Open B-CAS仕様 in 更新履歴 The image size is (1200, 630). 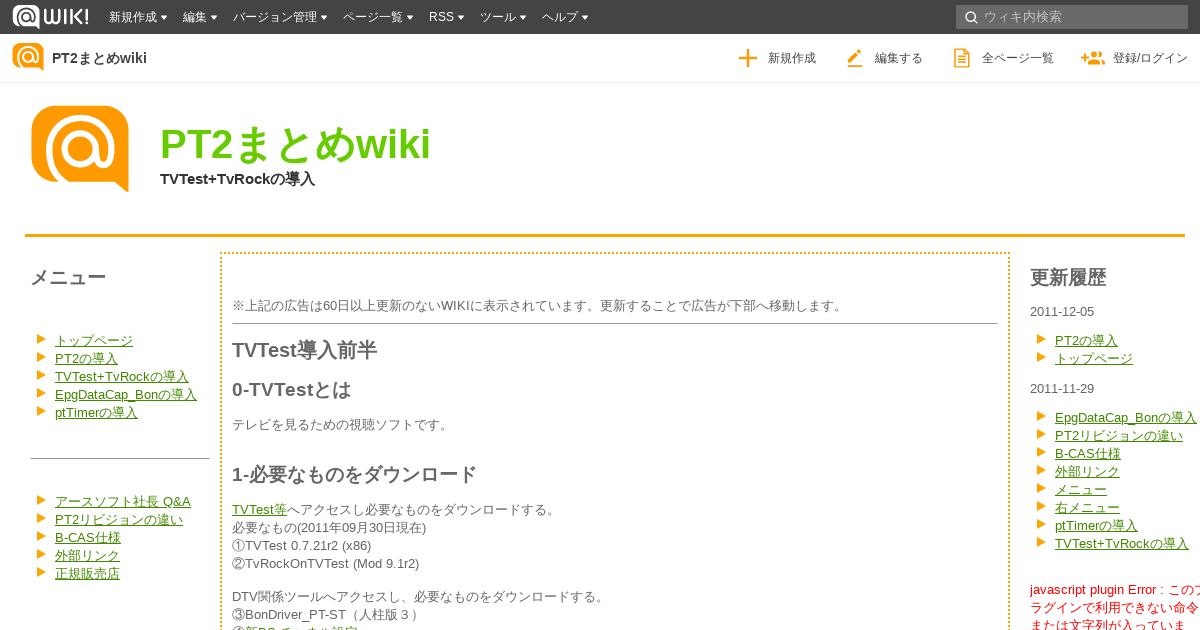[x=1088, y=453]
